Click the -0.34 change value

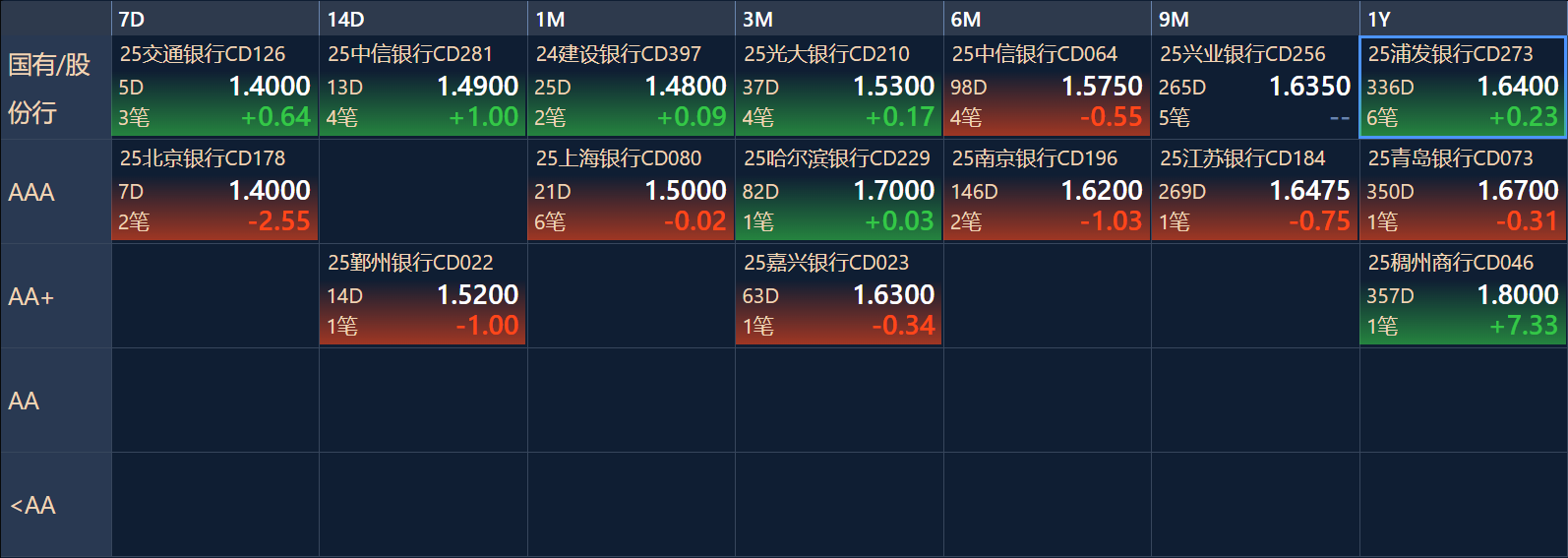[x=903, y=326]
